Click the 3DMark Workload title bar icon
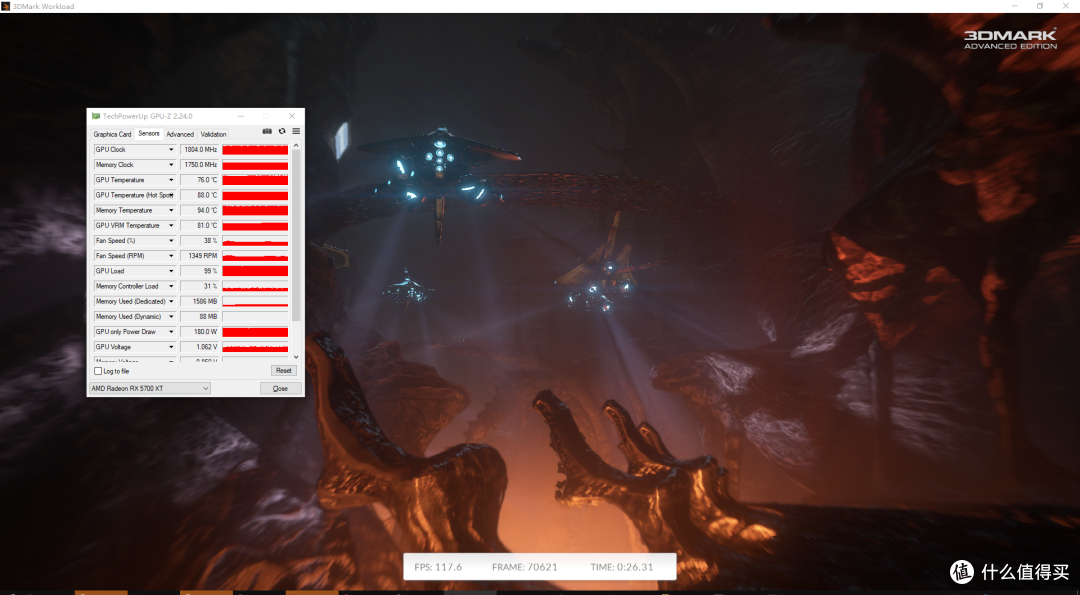 (6, 6)
